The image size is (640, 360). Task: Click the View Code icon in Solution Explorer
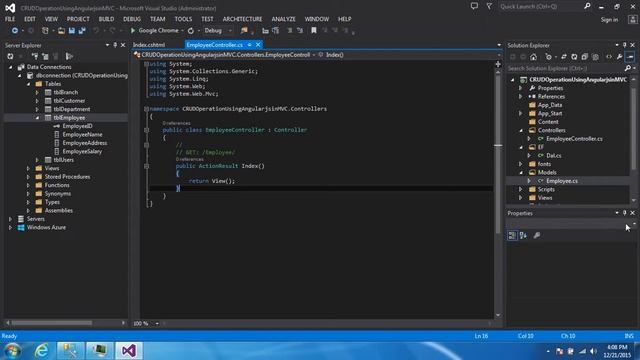[x=609, y=57]
